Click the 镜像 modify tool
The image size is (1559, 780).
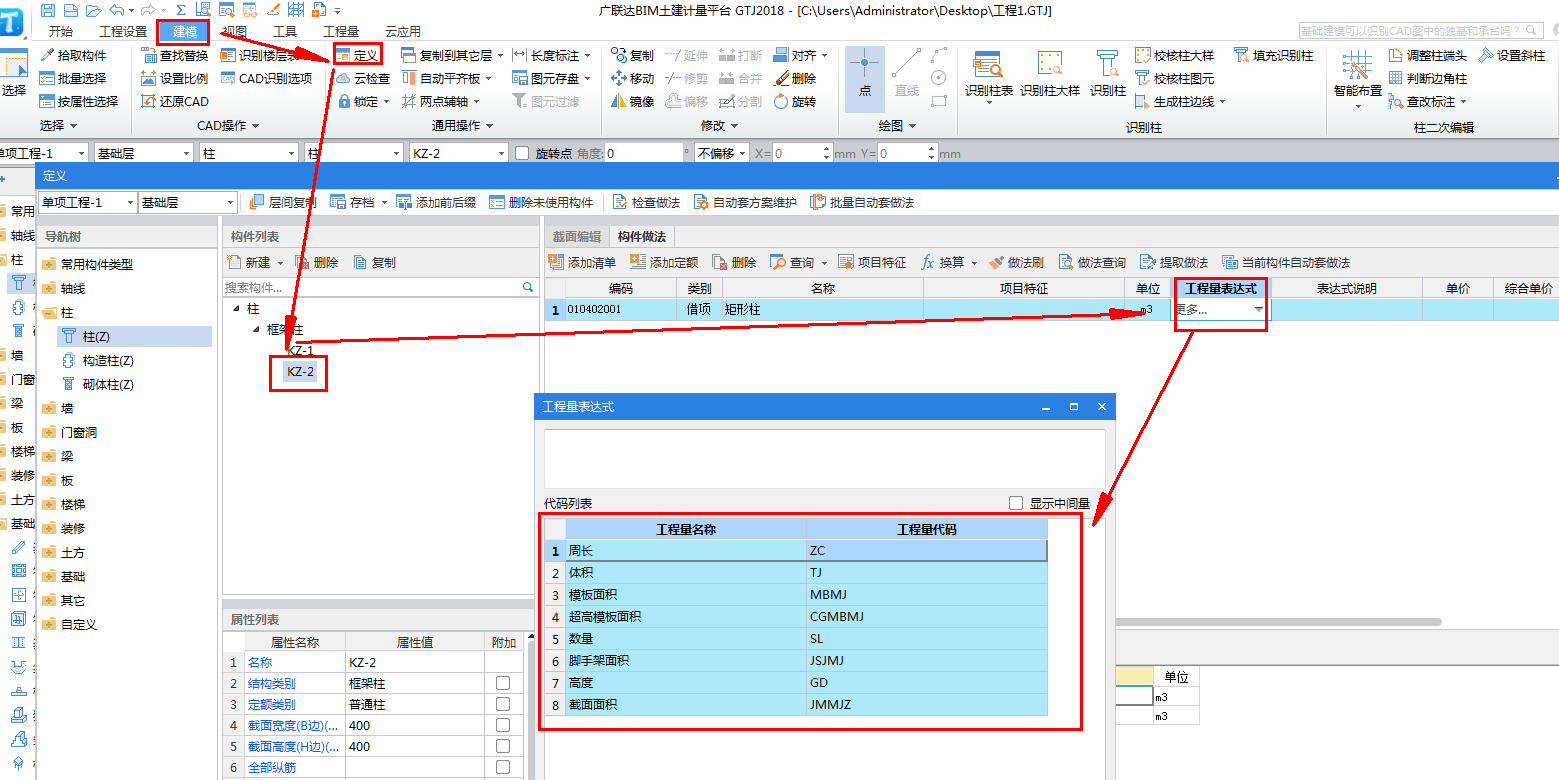(632, 101)
